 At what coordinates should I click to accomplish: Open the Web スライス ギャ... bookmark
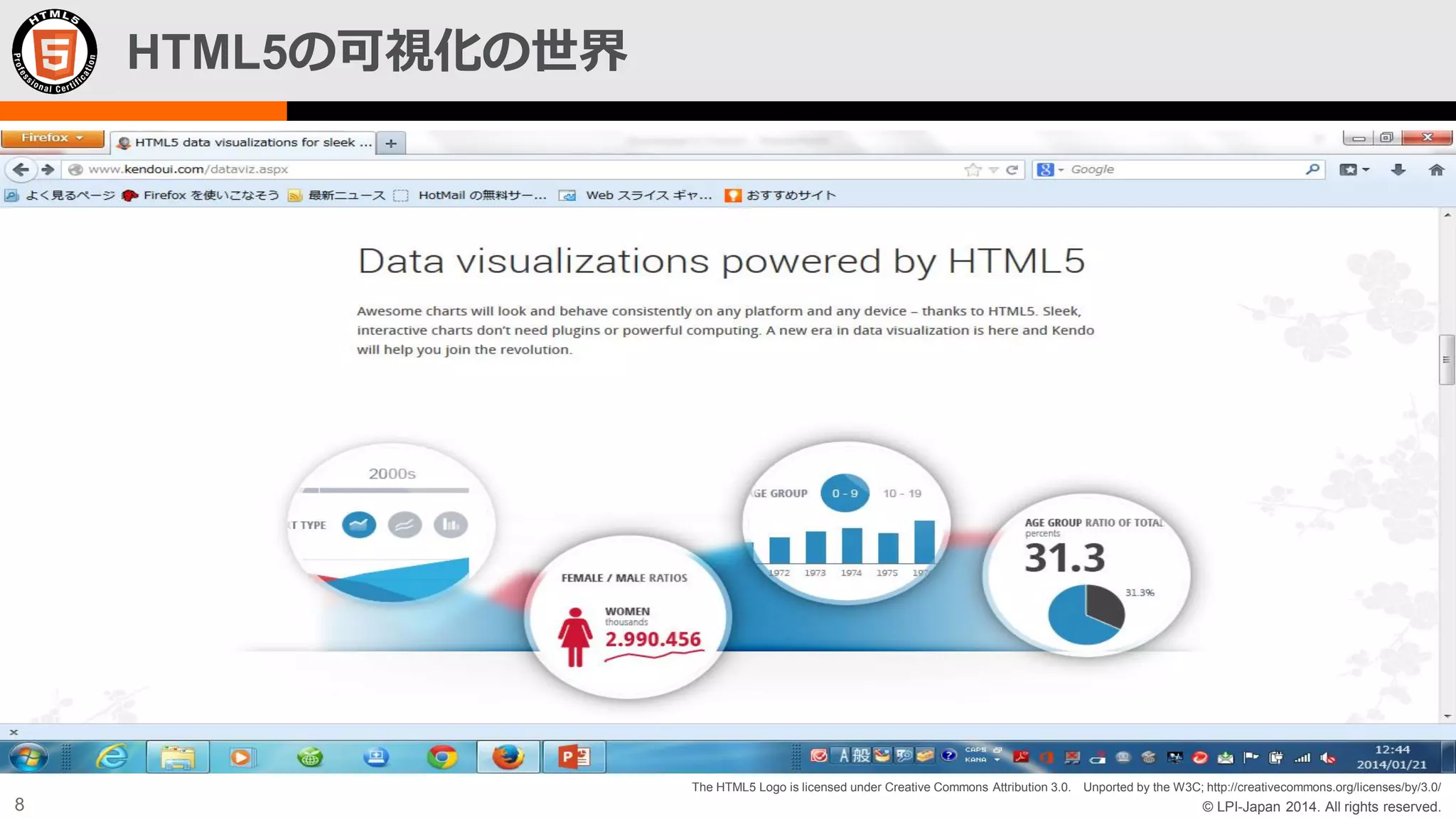636,196
